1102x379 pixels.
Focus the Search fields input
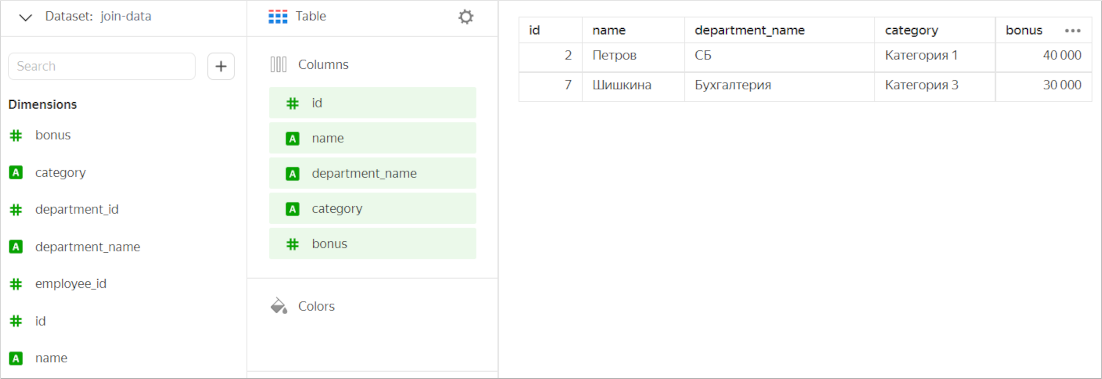coord(102,66)
